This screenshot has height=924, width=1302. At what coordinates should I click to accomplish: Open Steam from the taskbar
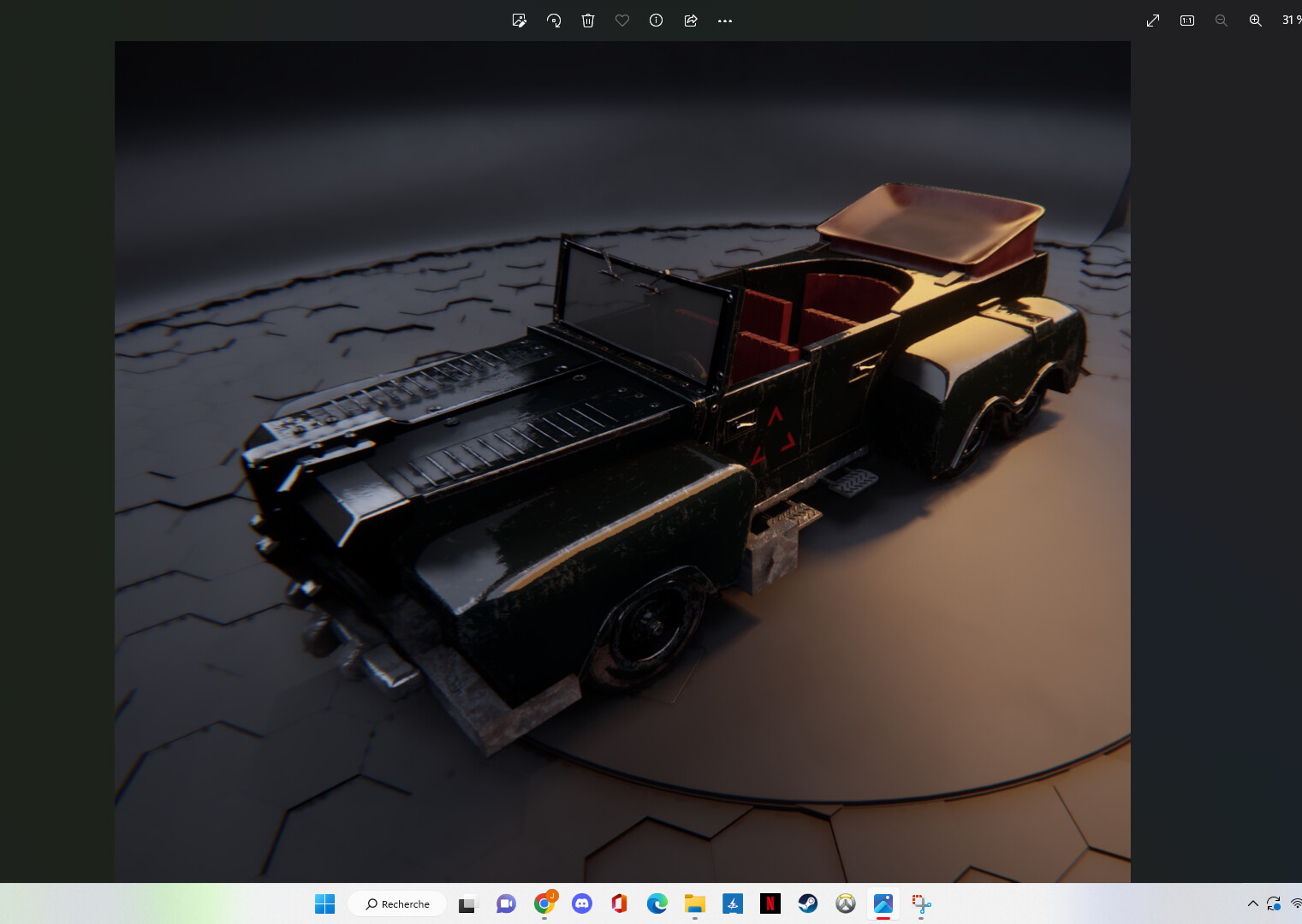click(x=807, y=903)
